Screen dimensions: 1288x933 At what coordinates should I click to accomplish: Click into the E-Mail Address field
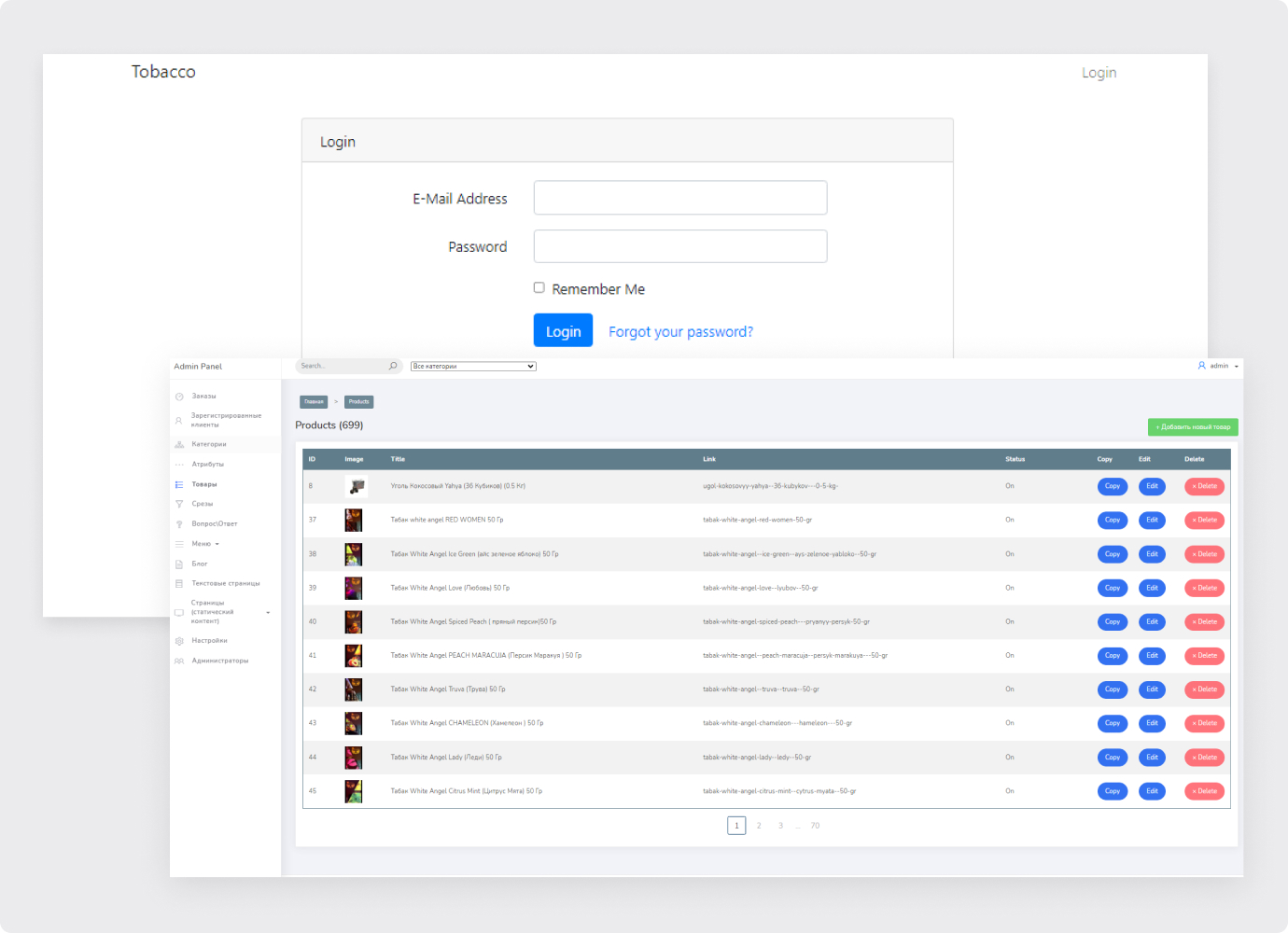[680, 198]
